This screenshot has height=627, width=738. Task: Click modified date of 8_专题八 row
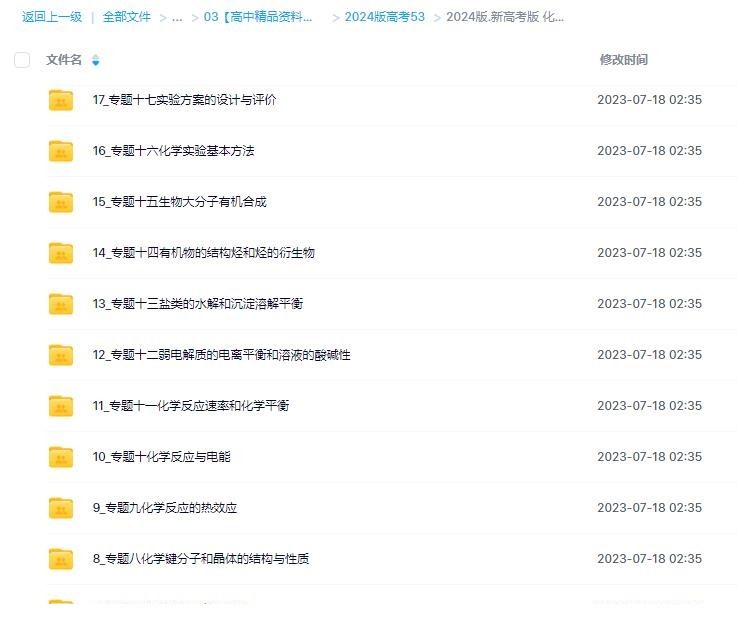click(x=650, y=559)
